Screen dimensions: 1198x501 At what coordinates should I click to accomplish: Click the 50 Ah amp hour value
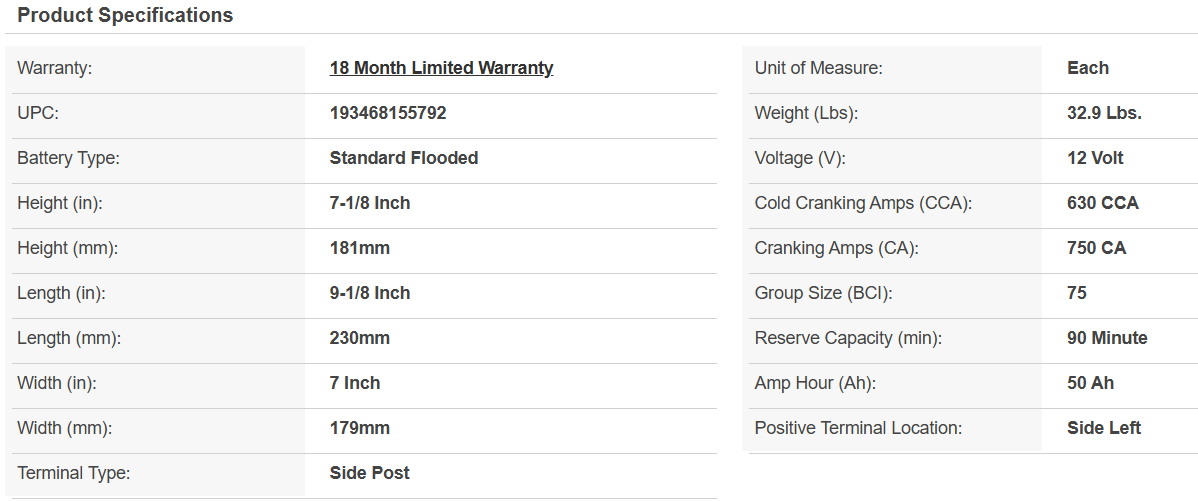[x=1091, y=383]
